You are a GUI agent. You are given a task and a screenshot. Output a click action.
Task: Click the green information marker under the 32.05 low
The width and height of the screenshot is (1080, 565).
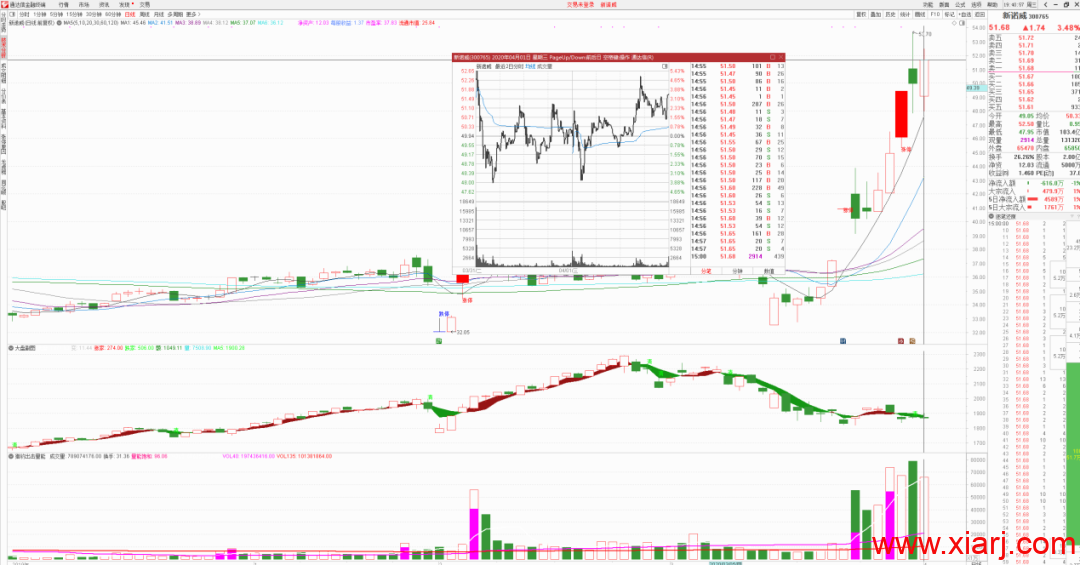tap(439, 341)
